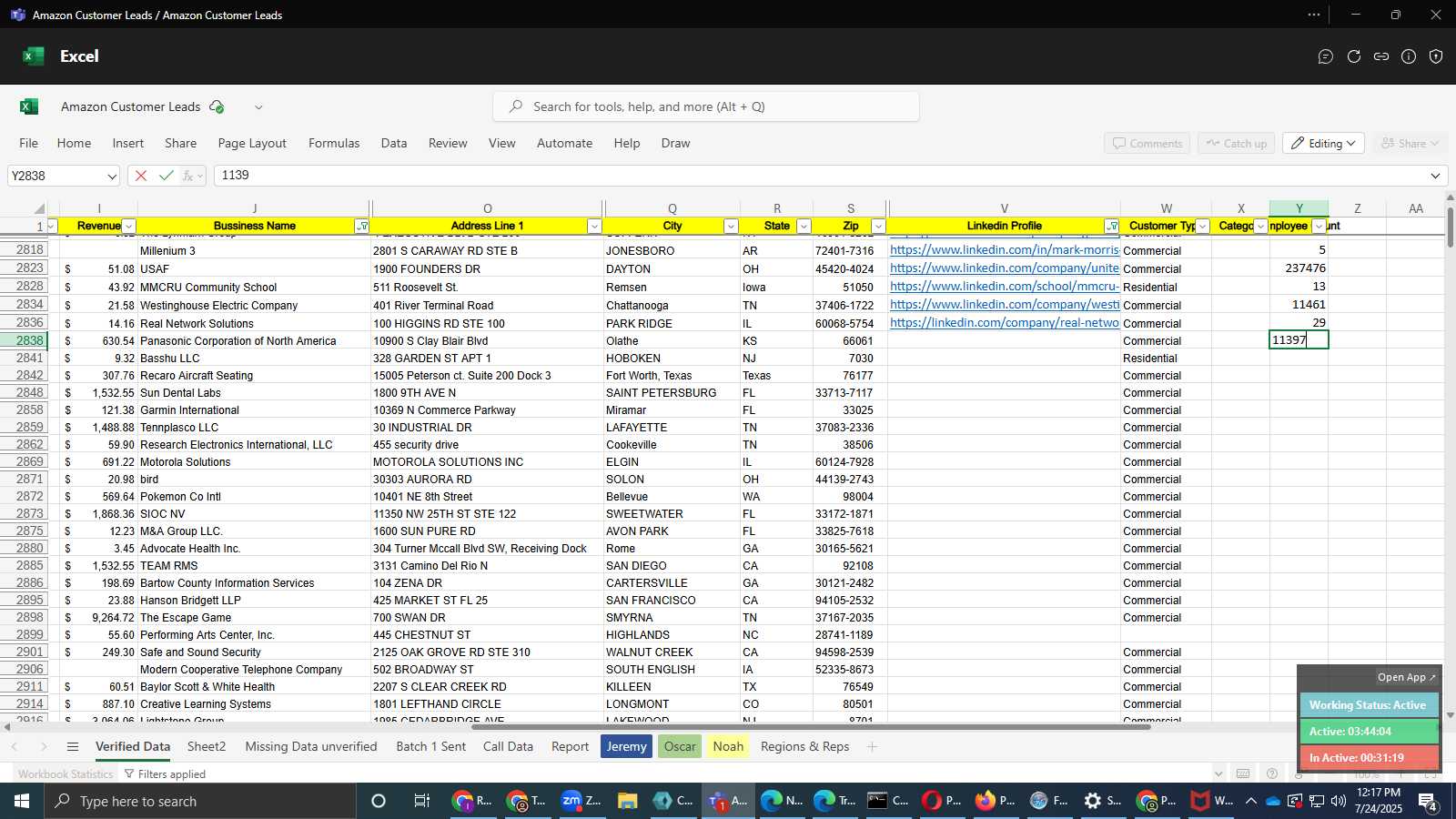This screenshot has width=1456, height=819.
Task: Open the Address Line 1 filter dropdown
Action: coord(594,227)
